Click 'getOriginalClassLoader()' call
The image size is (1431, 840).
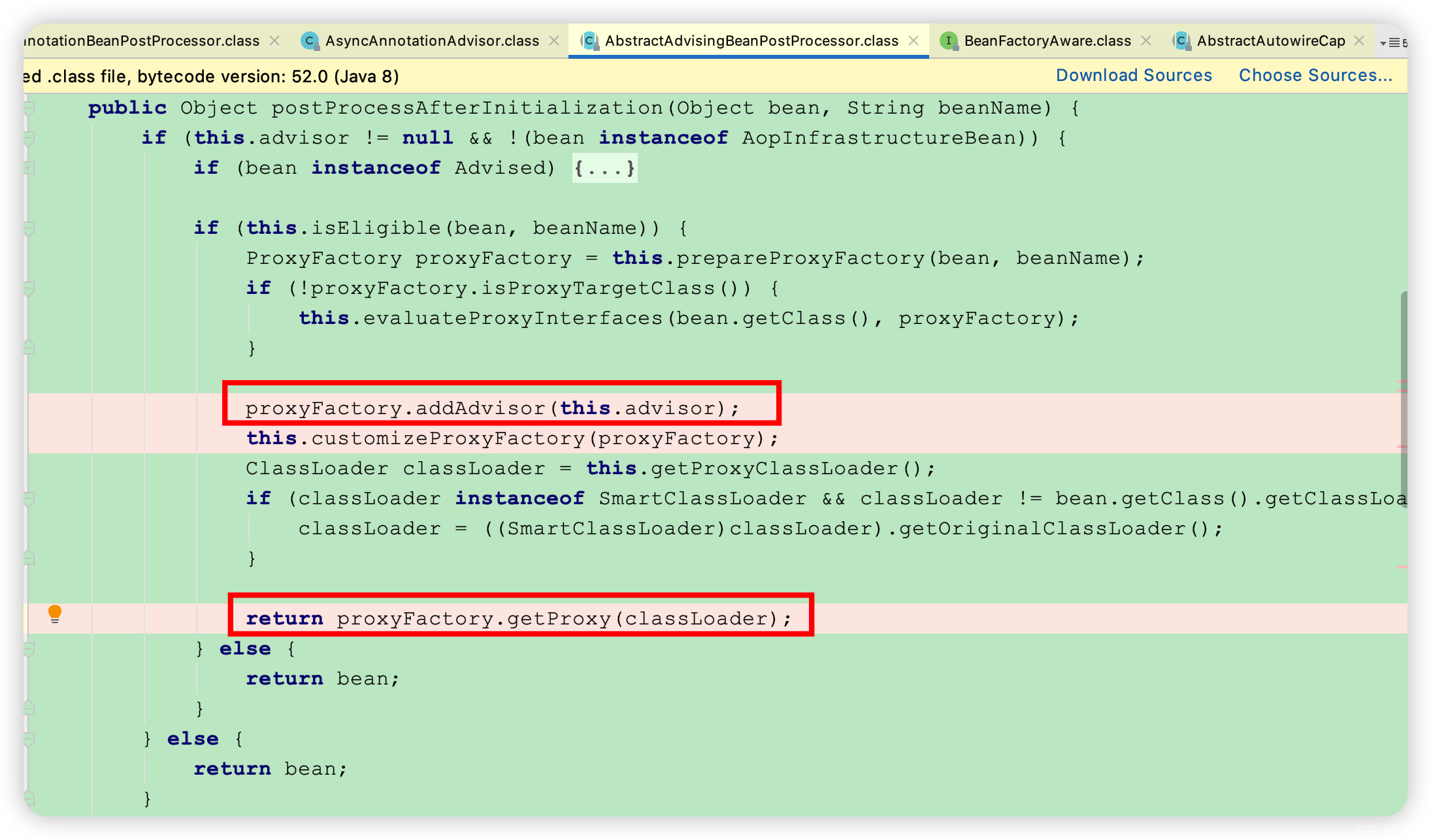[x=1055, y=529]
